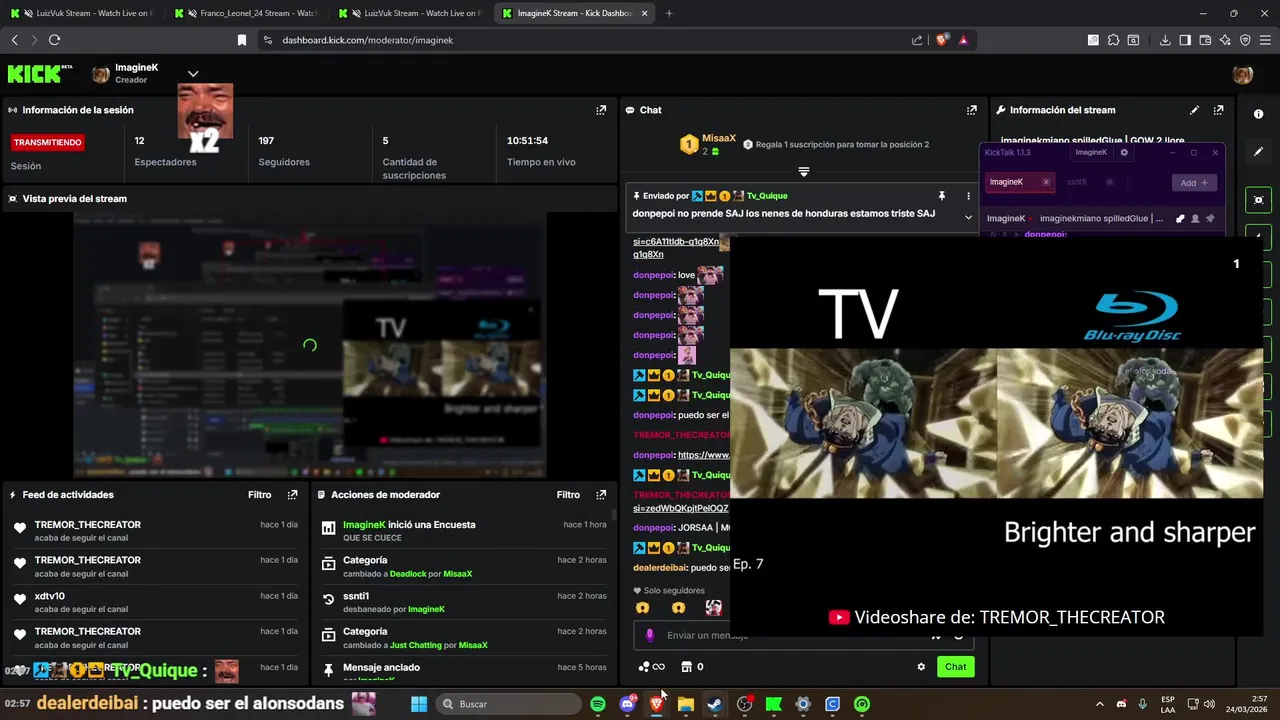Reload the page

[x=54, y=40]
